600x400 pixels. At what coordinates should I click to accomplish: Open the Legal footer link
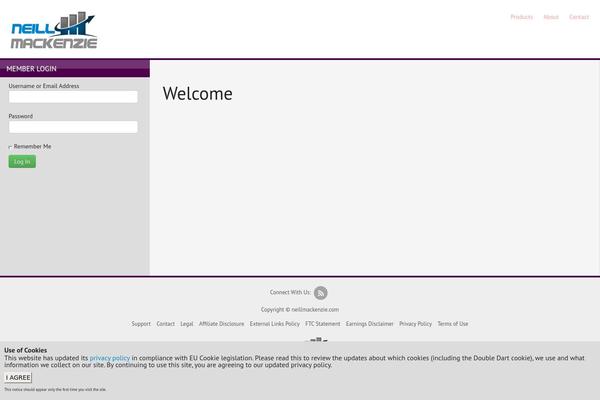click(187, 324)
